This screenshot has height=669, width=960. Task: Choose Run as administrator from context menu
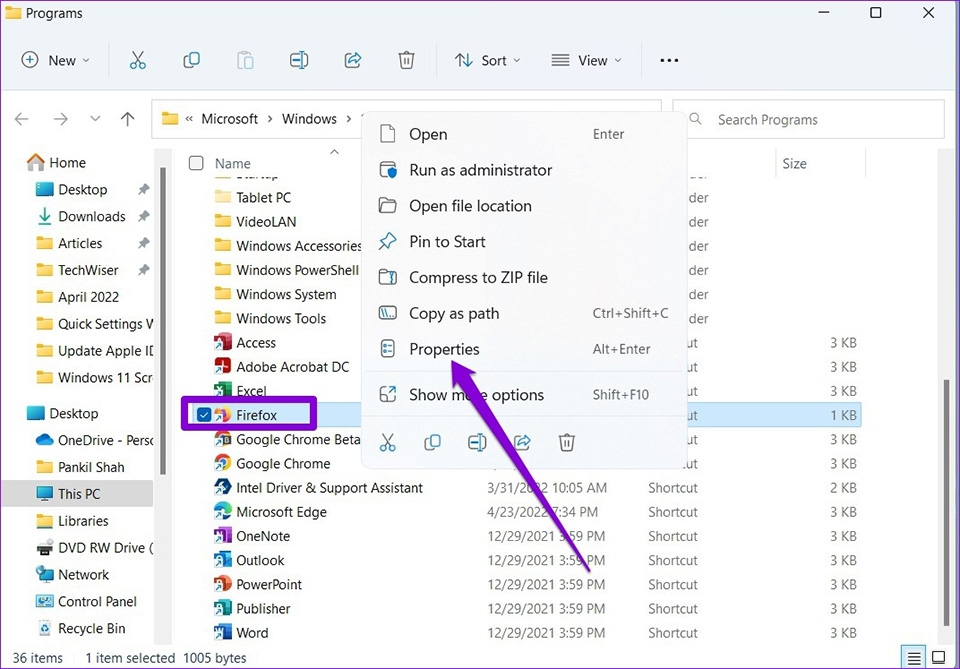480,170
